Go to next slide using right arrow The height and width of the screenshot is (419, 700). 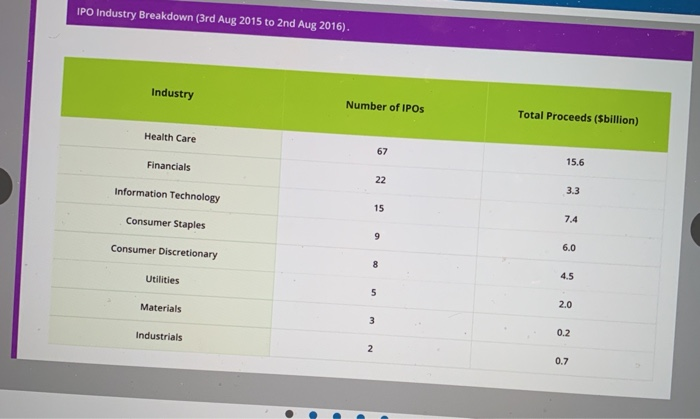coord(695,229)
